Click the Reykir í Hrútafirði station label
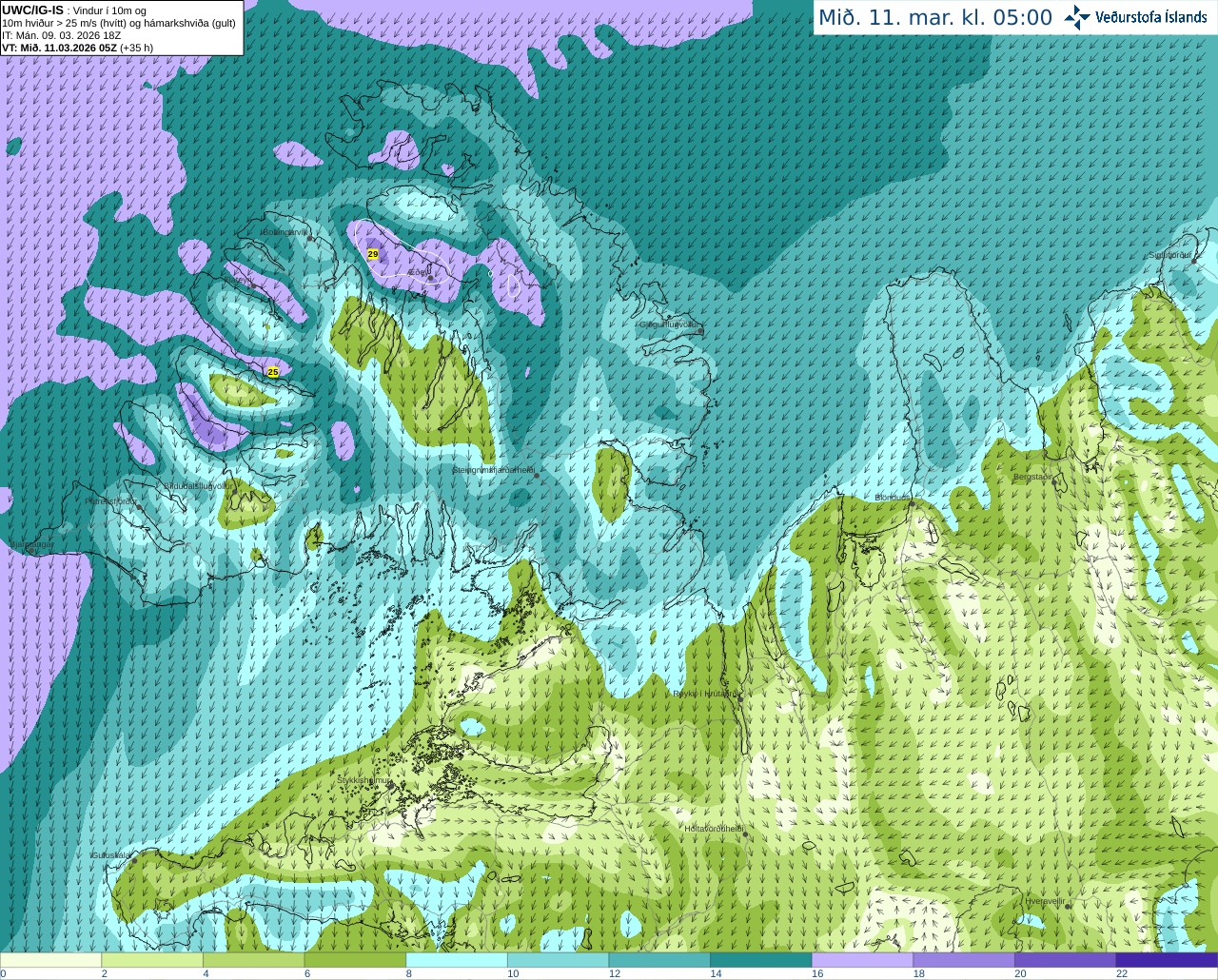The width and height of the screenshot is (1218, 980). point(705,694)
